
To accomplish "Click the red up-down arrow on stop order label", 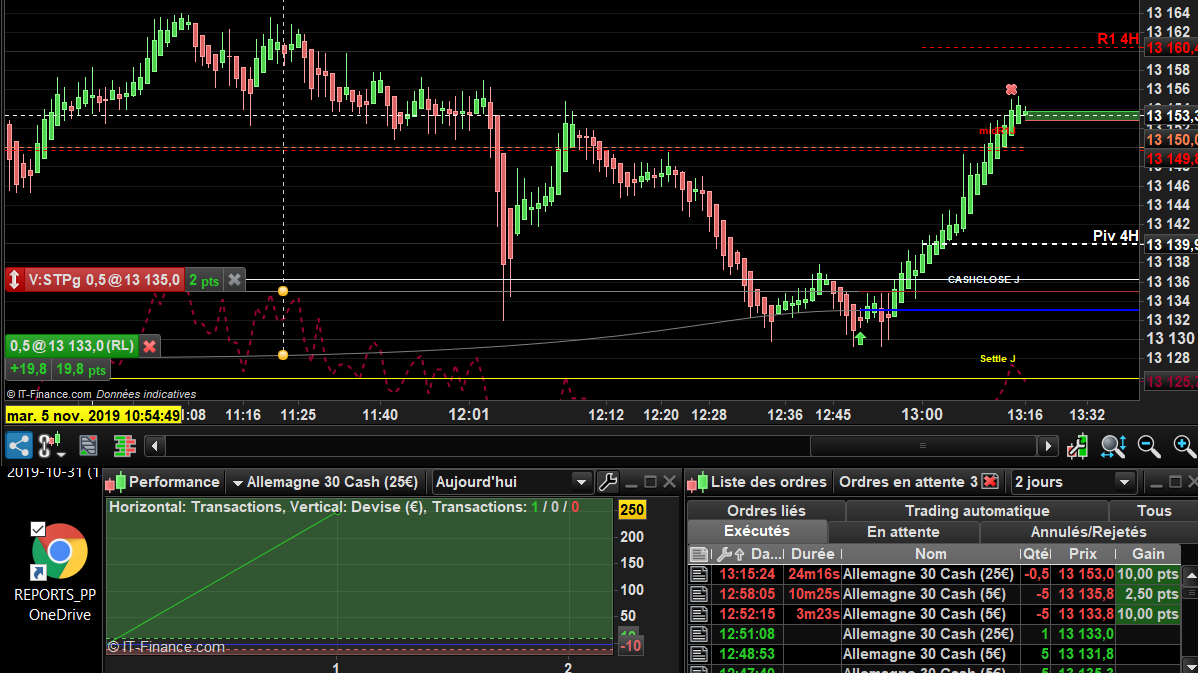I will tap(14, 280).
